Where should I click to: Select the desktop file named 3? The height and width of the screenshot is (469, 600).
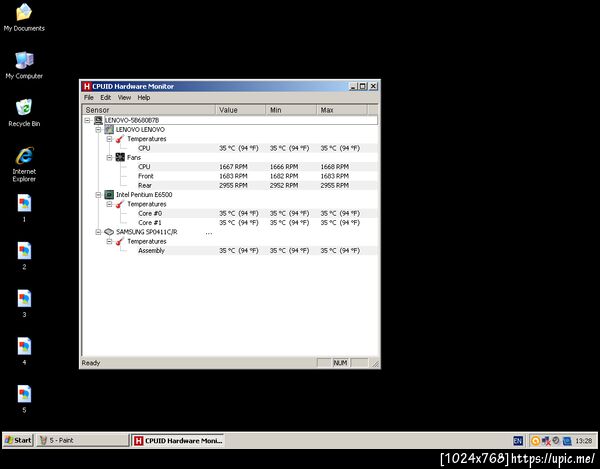coord(24,304)
